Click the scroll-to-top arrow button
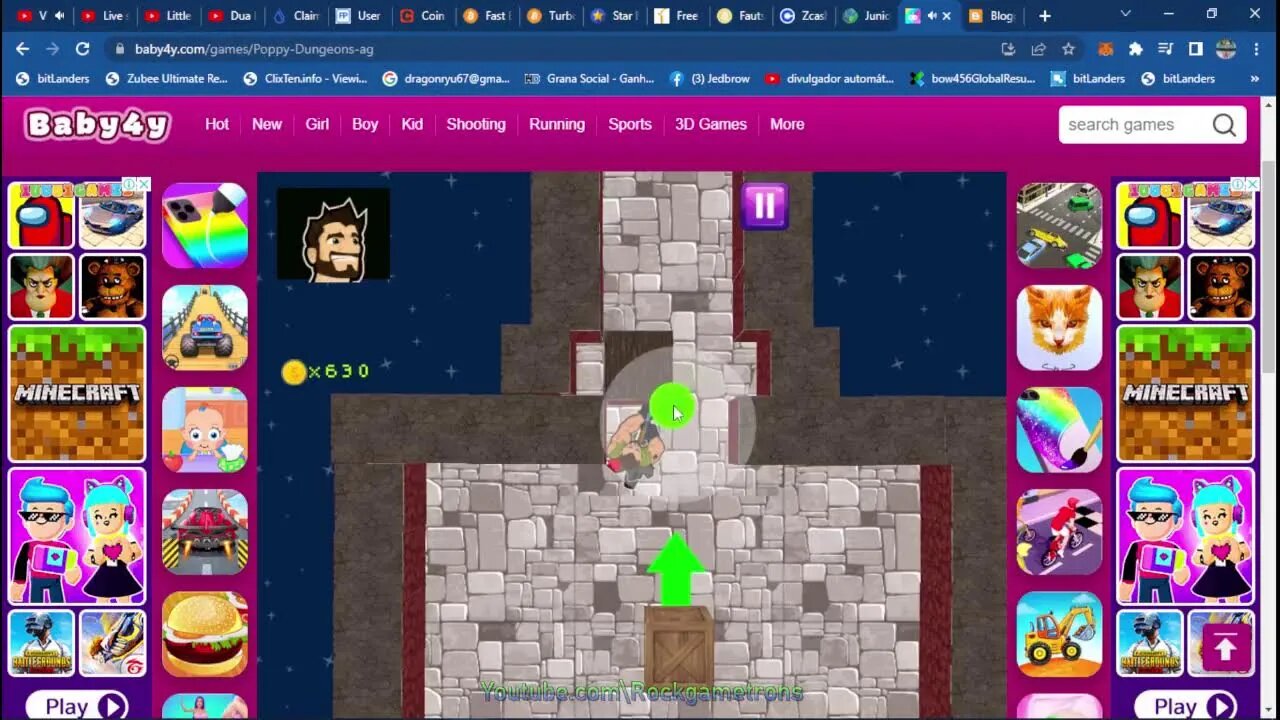This screenshot has width=1280, height=720. [1225, 649]
